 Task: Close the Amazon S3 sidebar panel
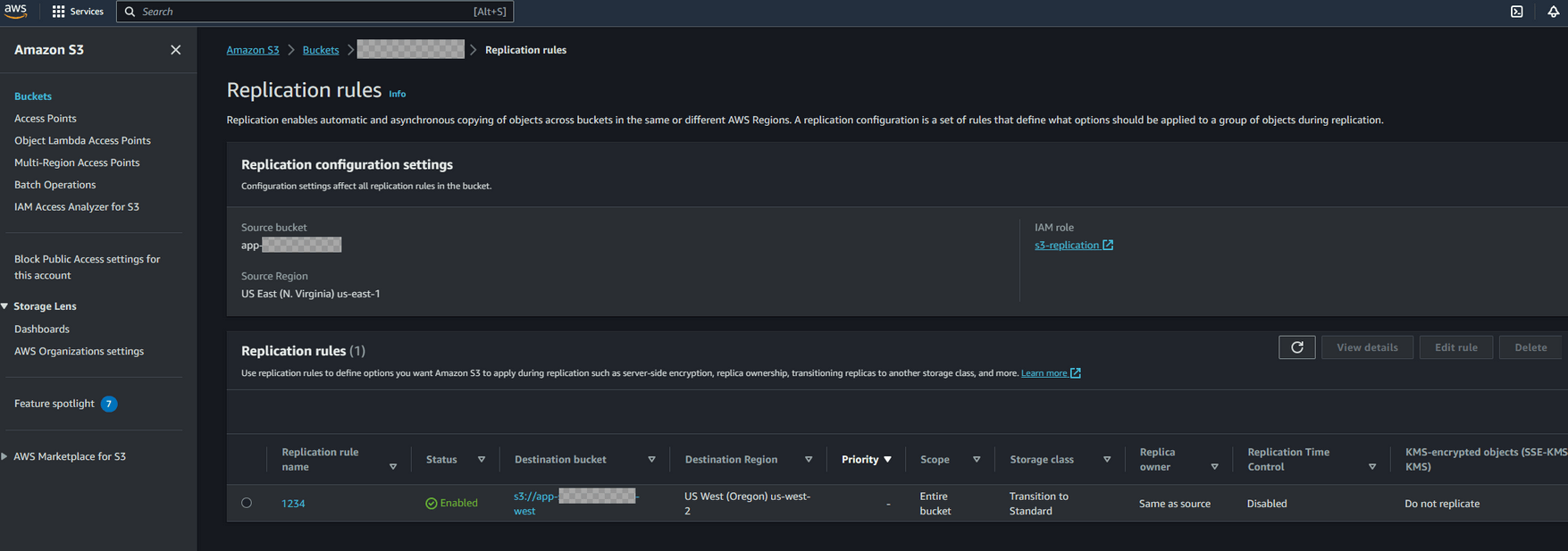coord(175,50)
